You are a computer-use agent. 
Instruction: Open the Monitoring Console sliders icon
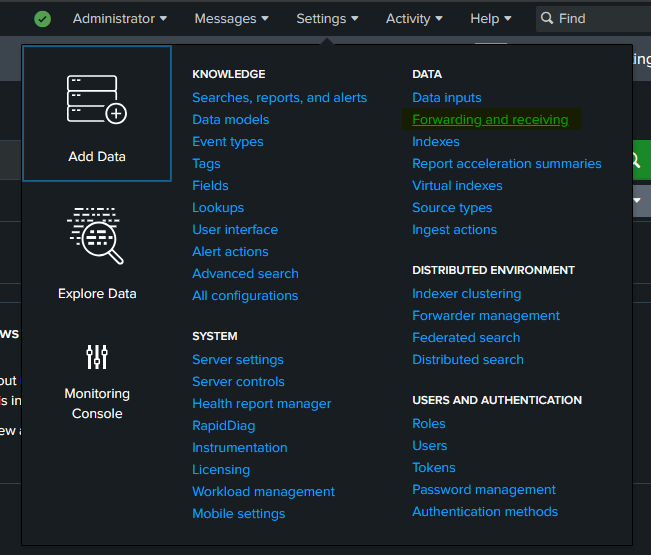pyautogui.click(x=97, y=357)
